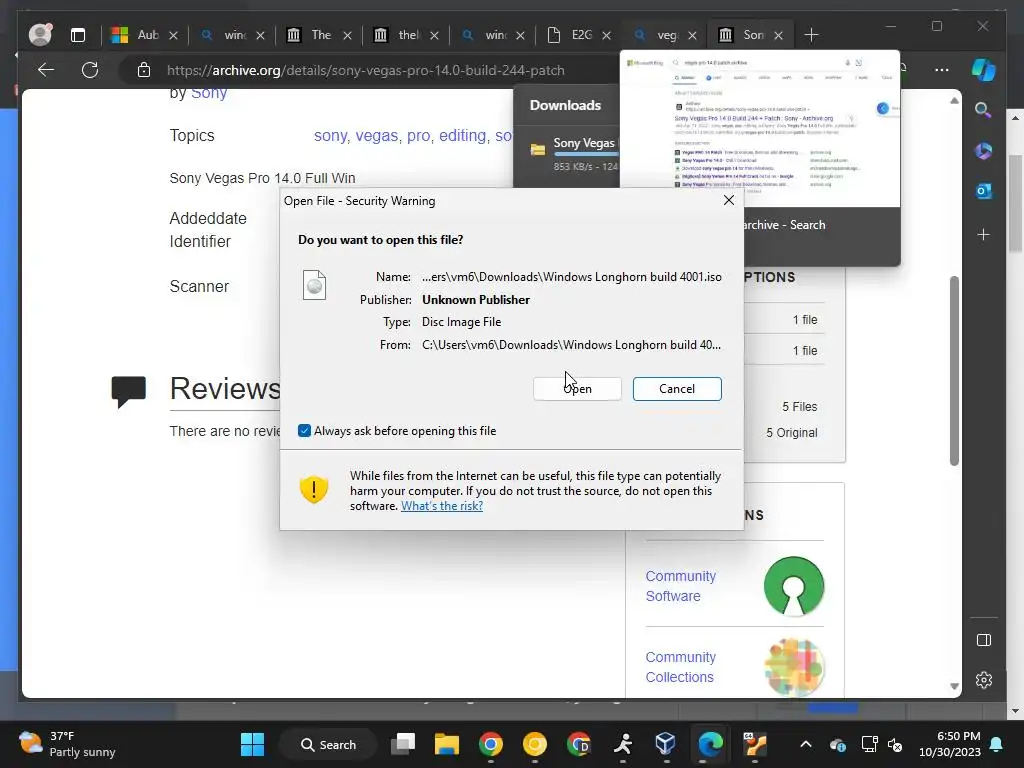Image resolution: width=1024 pixels, height=768 pixels.
Task: Open Community Collections link
Action: pyautogui.click(x=680, y=667)
